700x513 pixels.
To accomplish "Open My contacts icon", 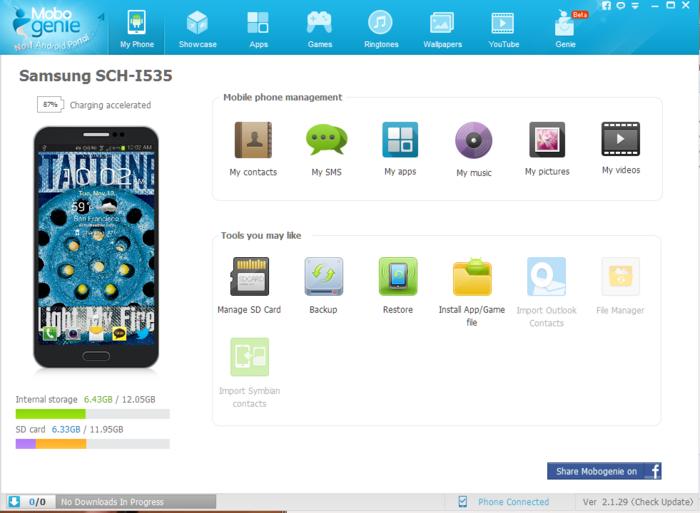I will (x=253, y=140).
